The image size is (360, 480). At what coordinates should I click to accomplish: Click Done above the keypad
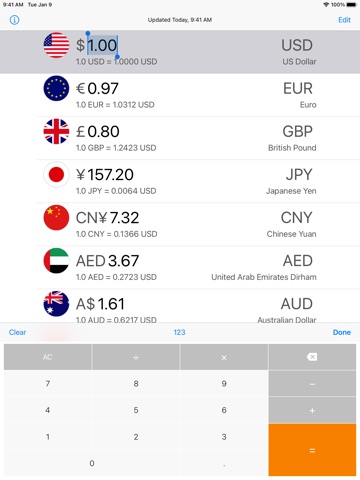click(x=342, y=332)
